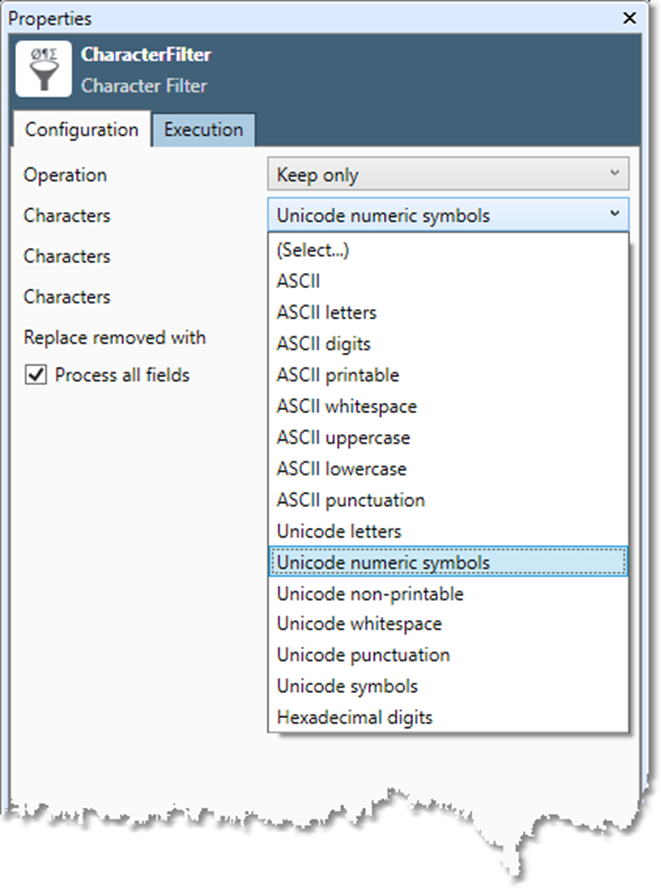This screenshot has width=661, height=891.
Task: Choose Unicode letters option
Action: pyautogui.click(x=338, y=531)
